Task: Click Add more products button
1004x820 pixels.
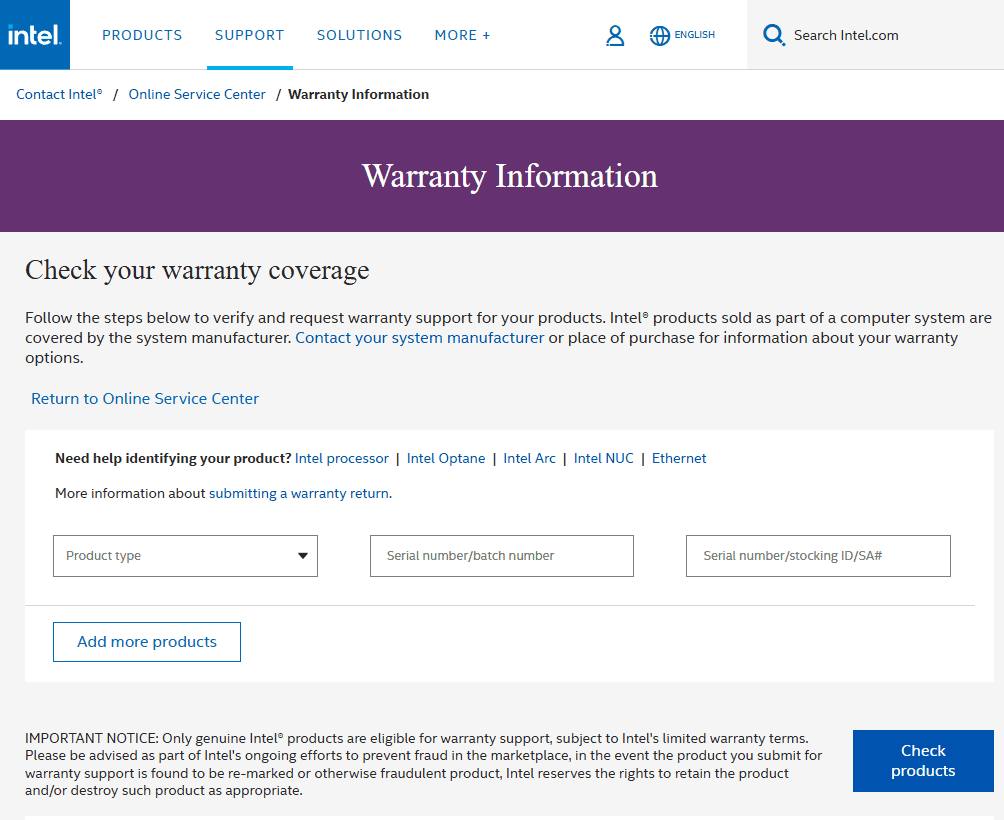Action: [x=147, y=641]
